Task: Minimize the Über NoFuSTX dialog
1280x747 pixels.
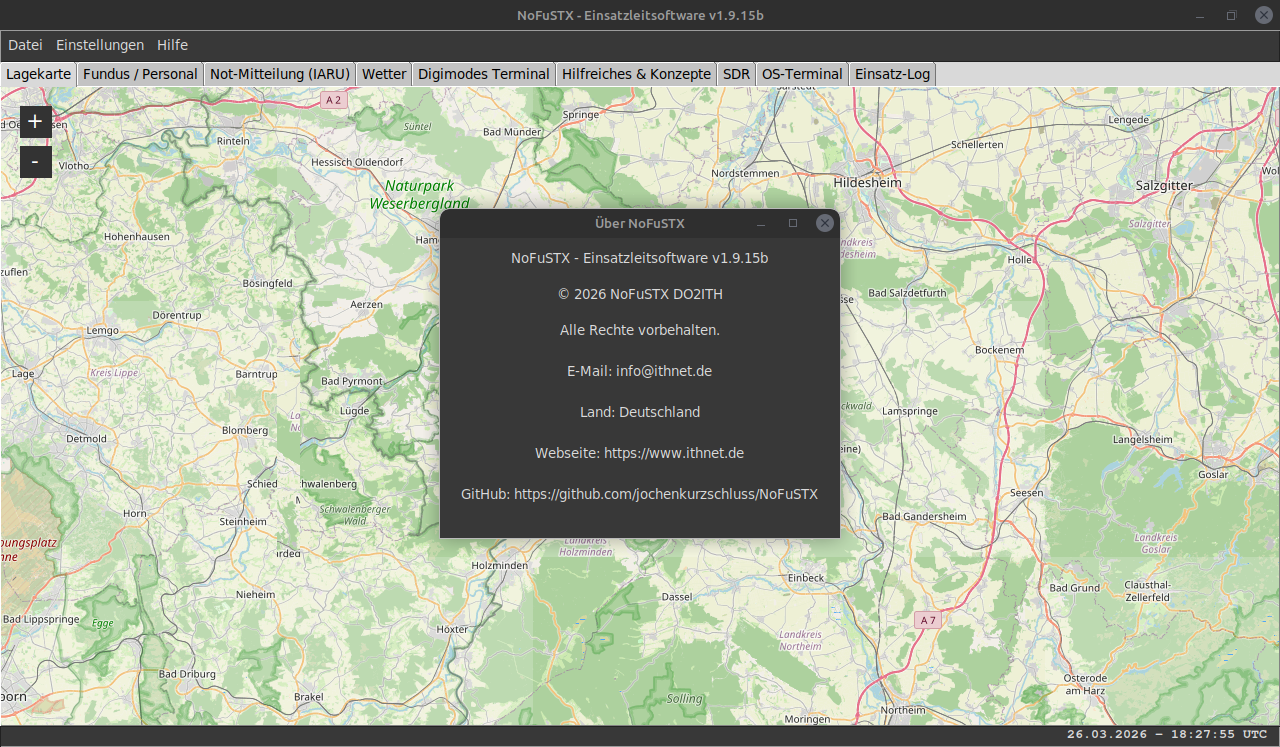Action: click(761, 223)
